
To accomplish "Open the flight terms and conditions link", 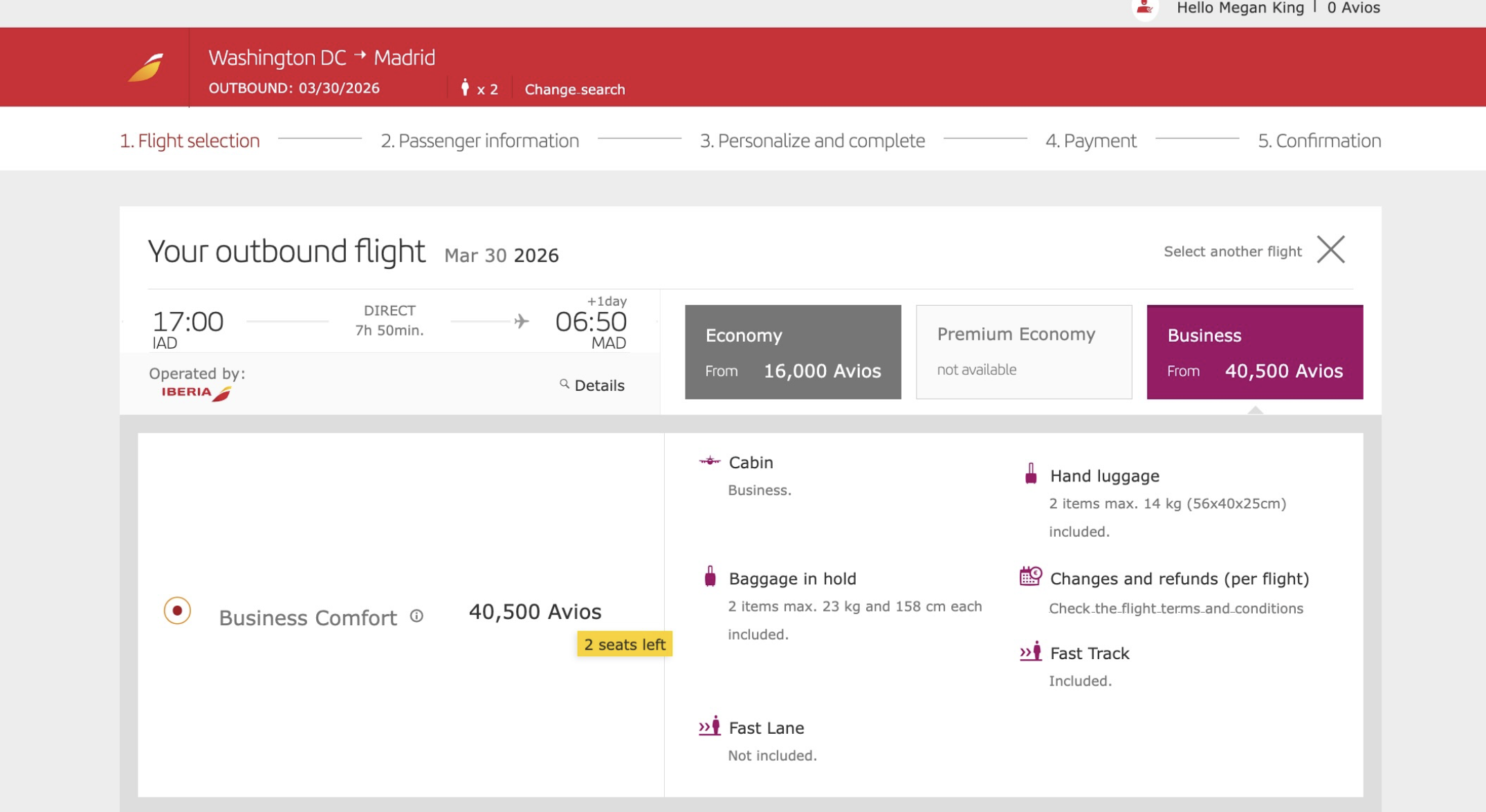I will pos(1175,609).
